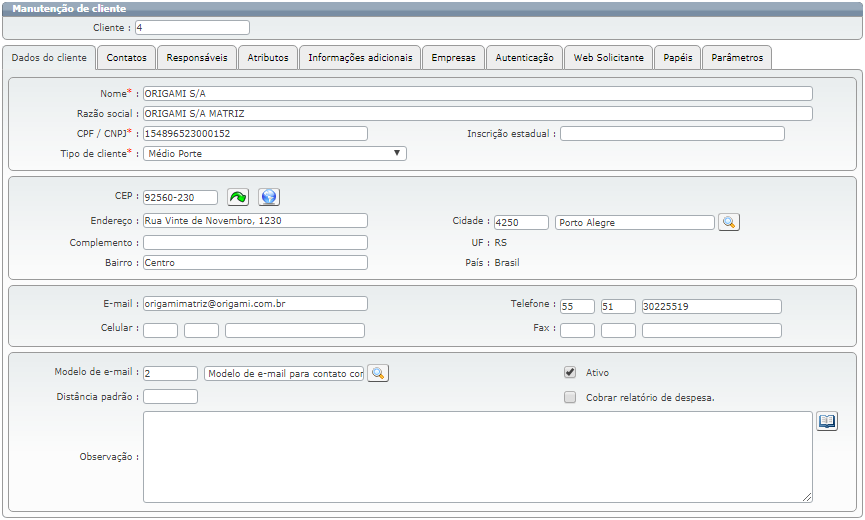Switch to the Dados do cliente tab
The height and width of the screenshot is (520, 865).
[x=49, y=57]
